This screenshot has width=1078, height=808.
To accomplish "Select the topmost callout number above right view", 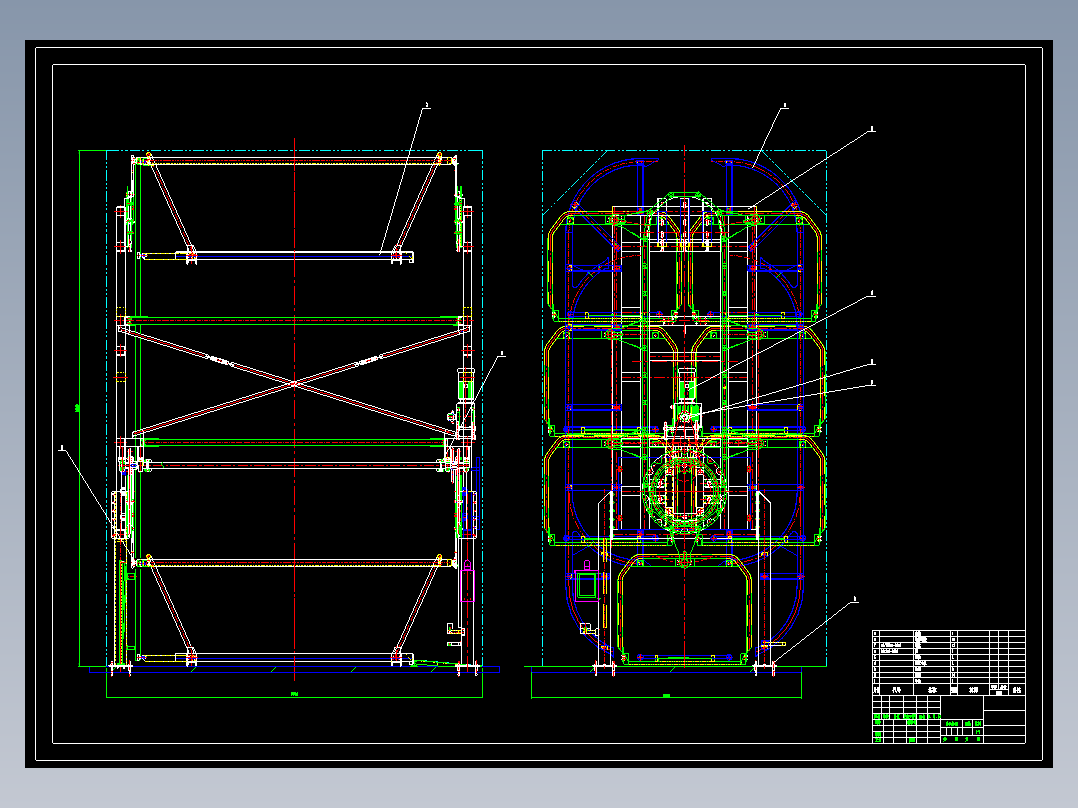I will (x=785, y=106).
